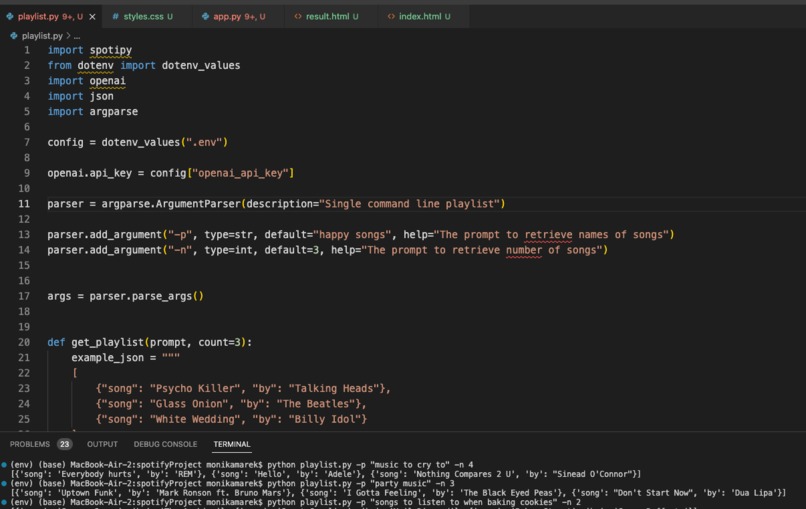The width and height of the screenshot is (806, 509).
Task: Click the Python file icon in breadcrumb
Action: coord(14,36)
